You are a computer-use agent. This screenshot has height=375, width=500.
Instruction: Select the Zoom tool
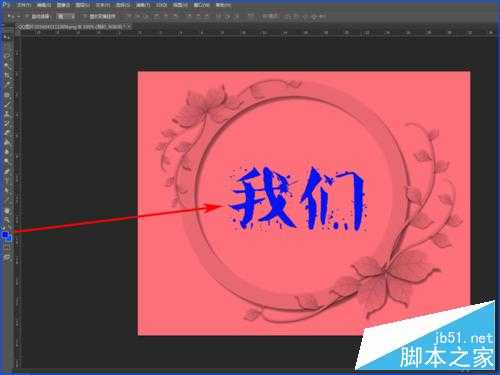pyautogui.click(x=7, y=220)
